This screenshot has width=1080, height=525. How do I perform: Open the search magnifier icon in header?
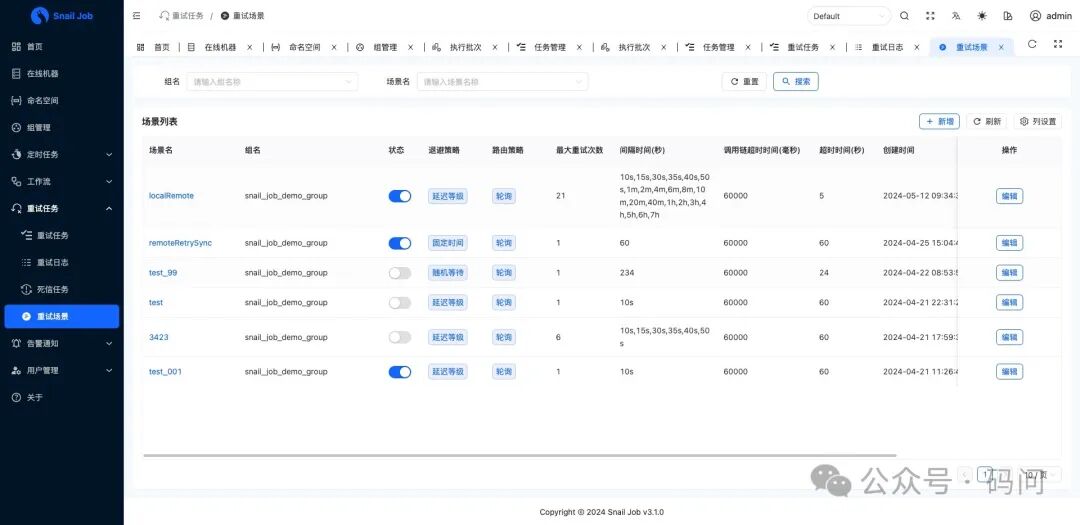905,16
